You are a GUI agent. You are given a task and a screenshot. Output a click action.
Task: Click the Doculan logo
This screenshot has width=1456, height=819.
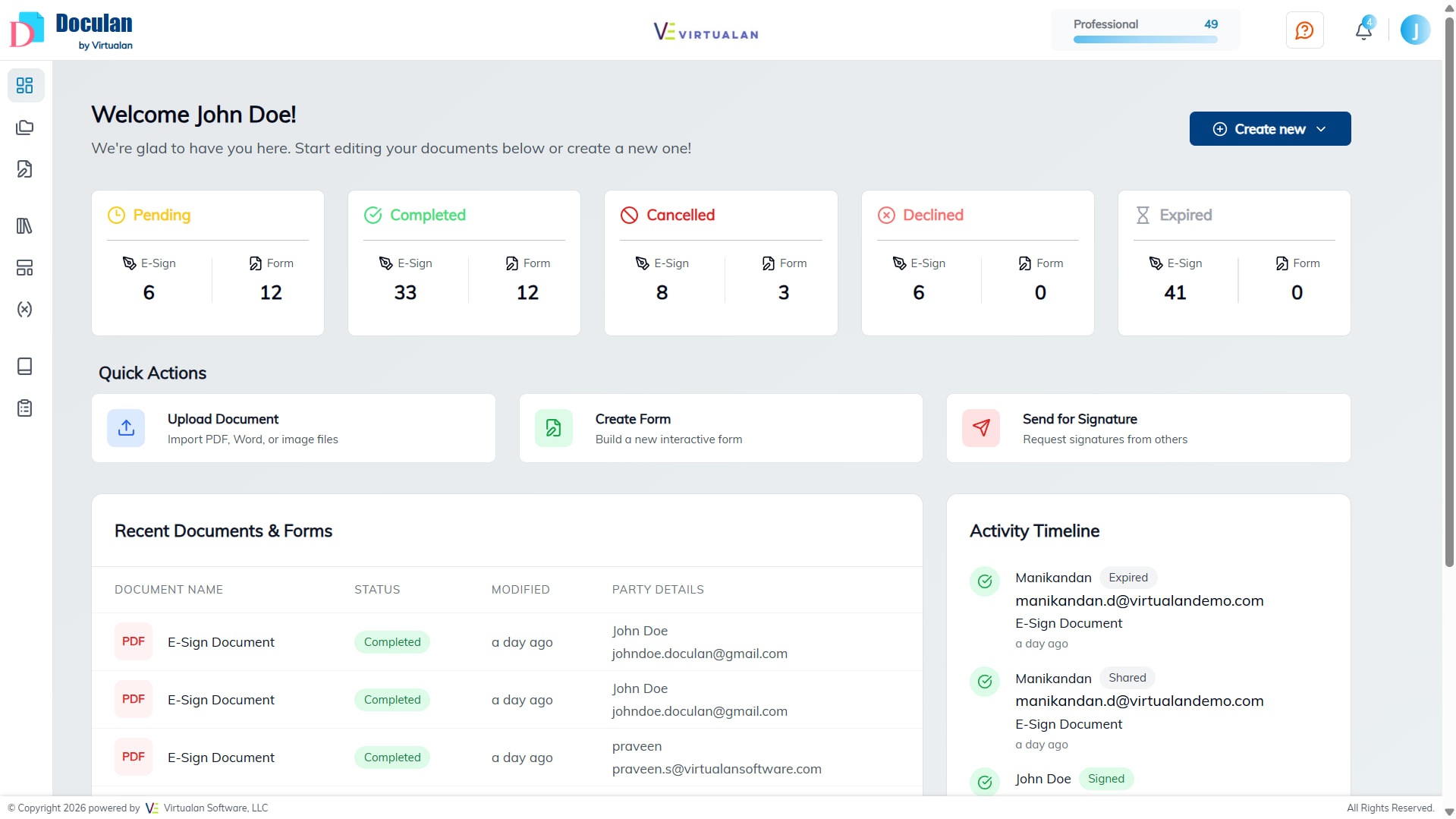pos(71,30)
